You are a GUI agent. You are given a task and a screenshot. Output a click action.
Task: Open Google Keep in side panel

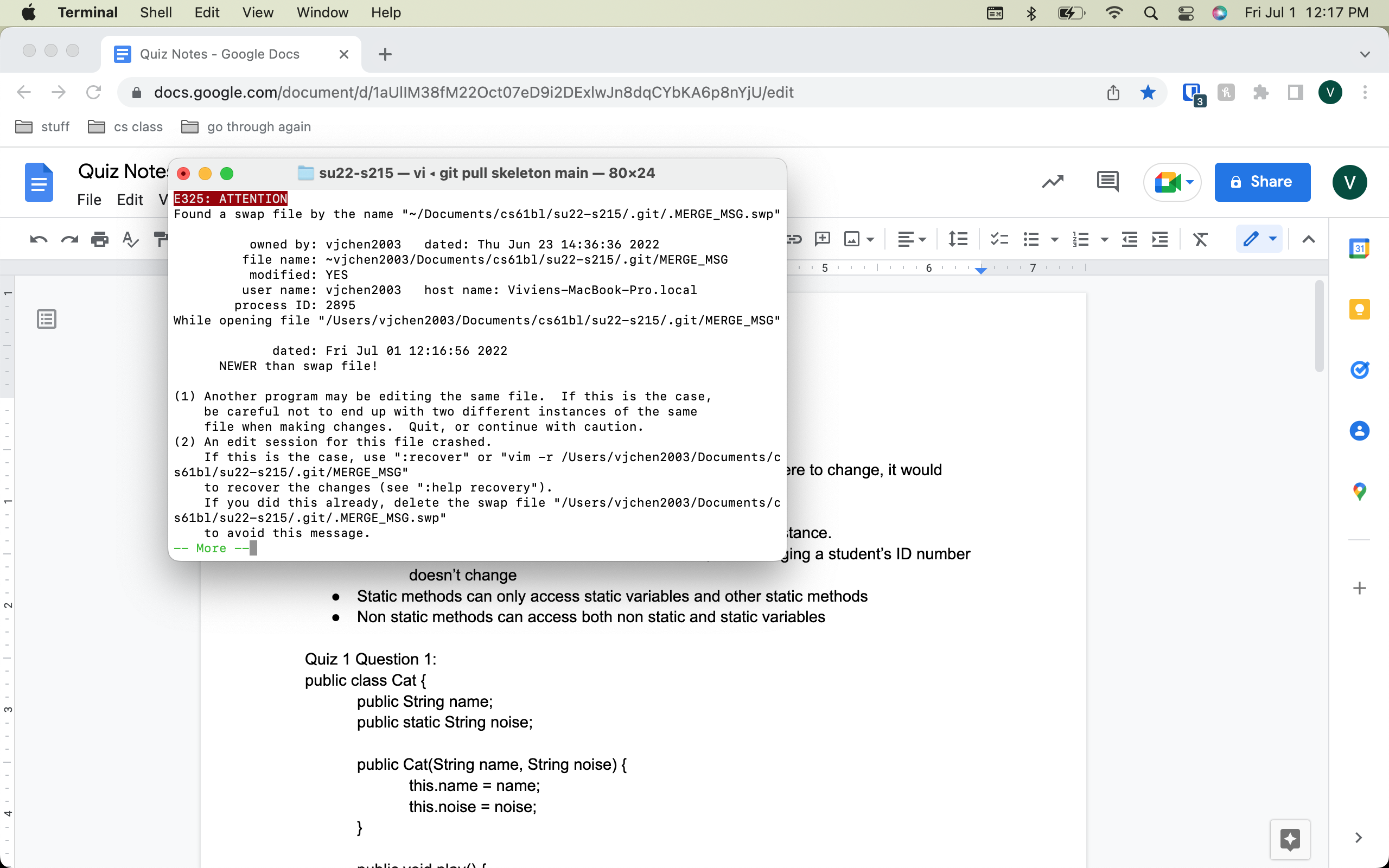tap(1359, 310)
